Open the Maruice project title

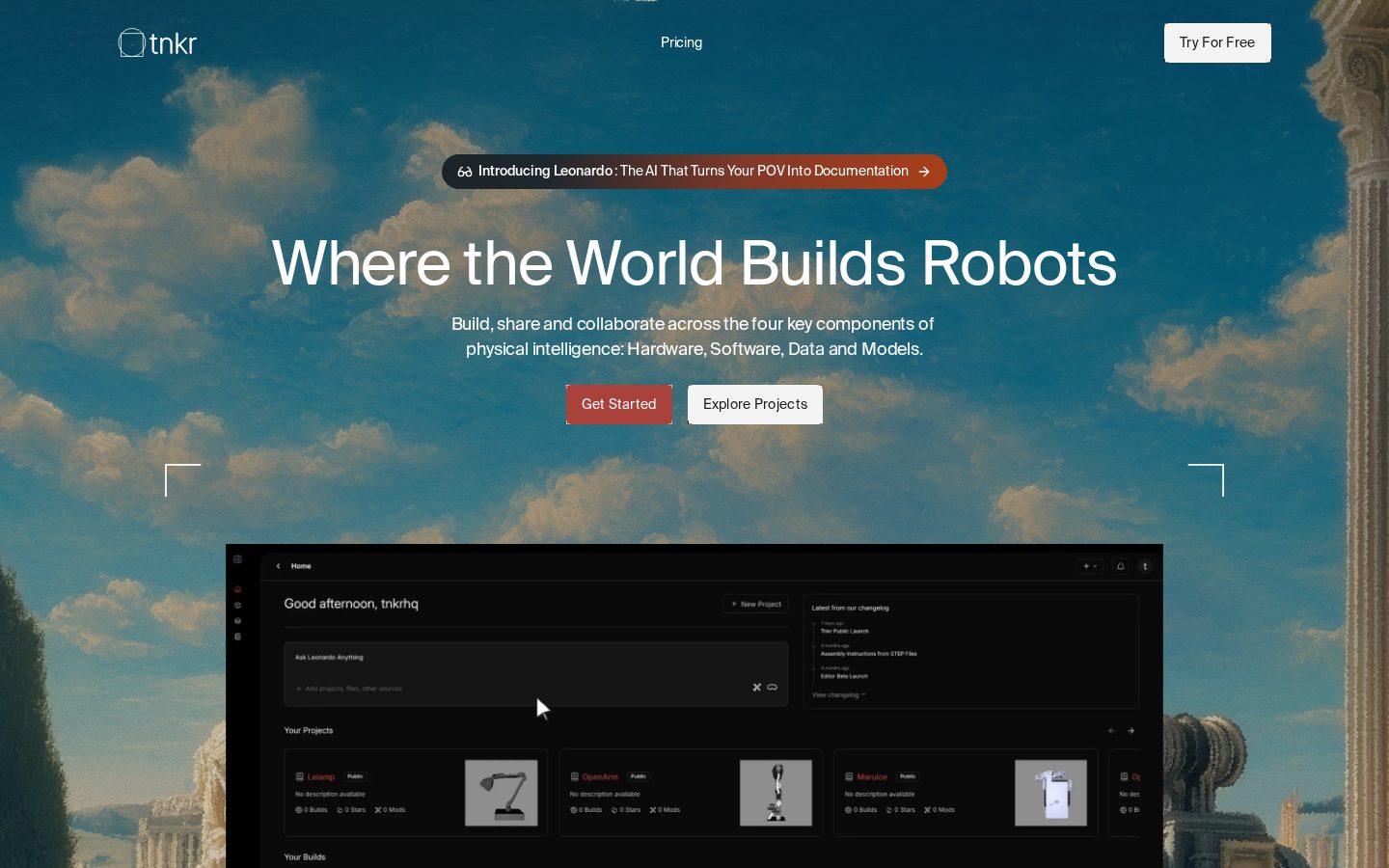pos(871,776)
